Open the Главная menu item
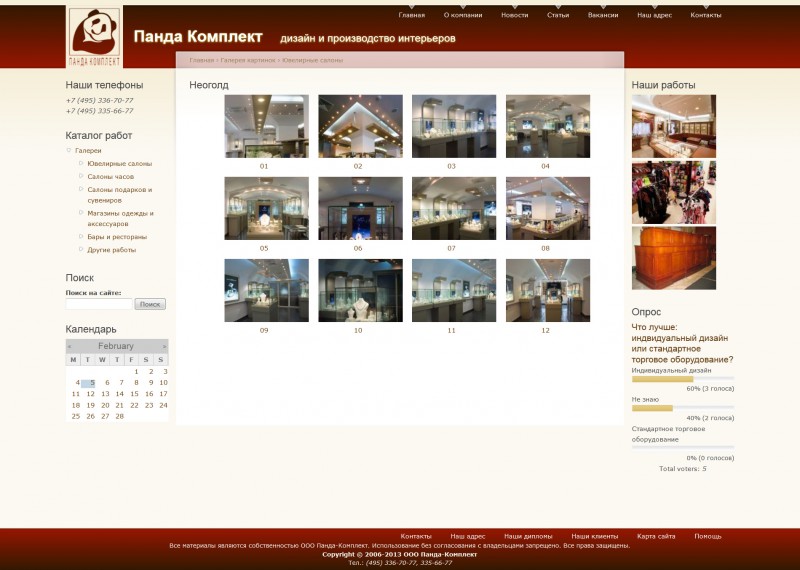Screen dimensions: 800x570 (411, 15)
